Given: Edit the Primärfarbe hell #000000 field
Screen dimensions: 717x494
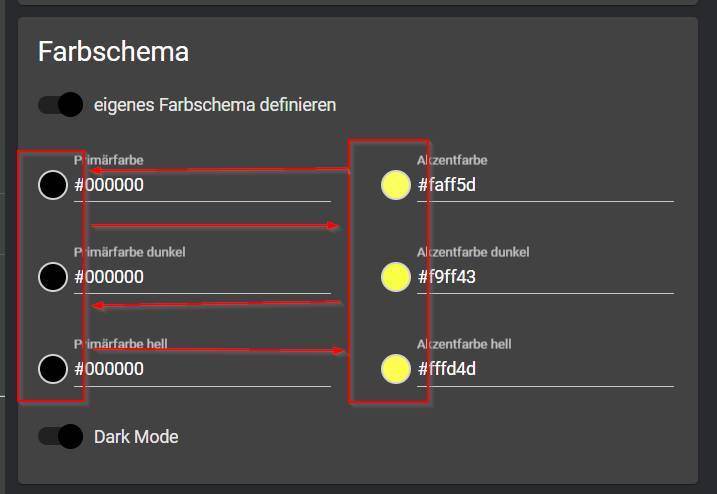Looking at the screenshot, I should tap(200, 369).
